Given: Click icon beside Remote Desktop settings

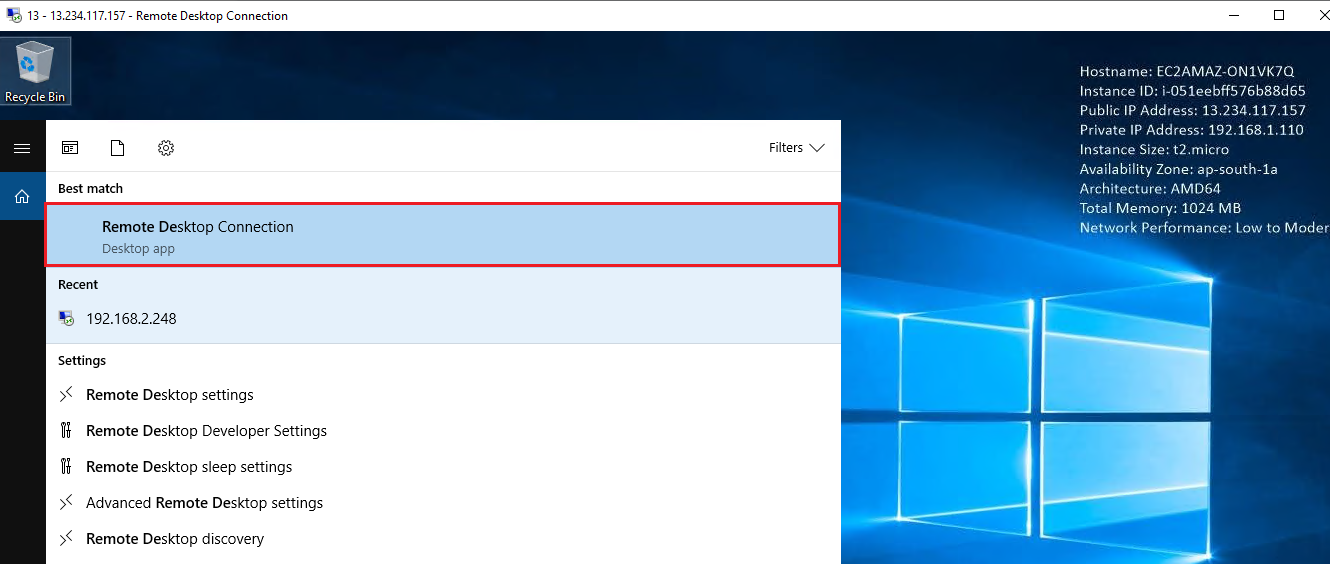Looking at the screenshot, I should [x=66, y=395].
